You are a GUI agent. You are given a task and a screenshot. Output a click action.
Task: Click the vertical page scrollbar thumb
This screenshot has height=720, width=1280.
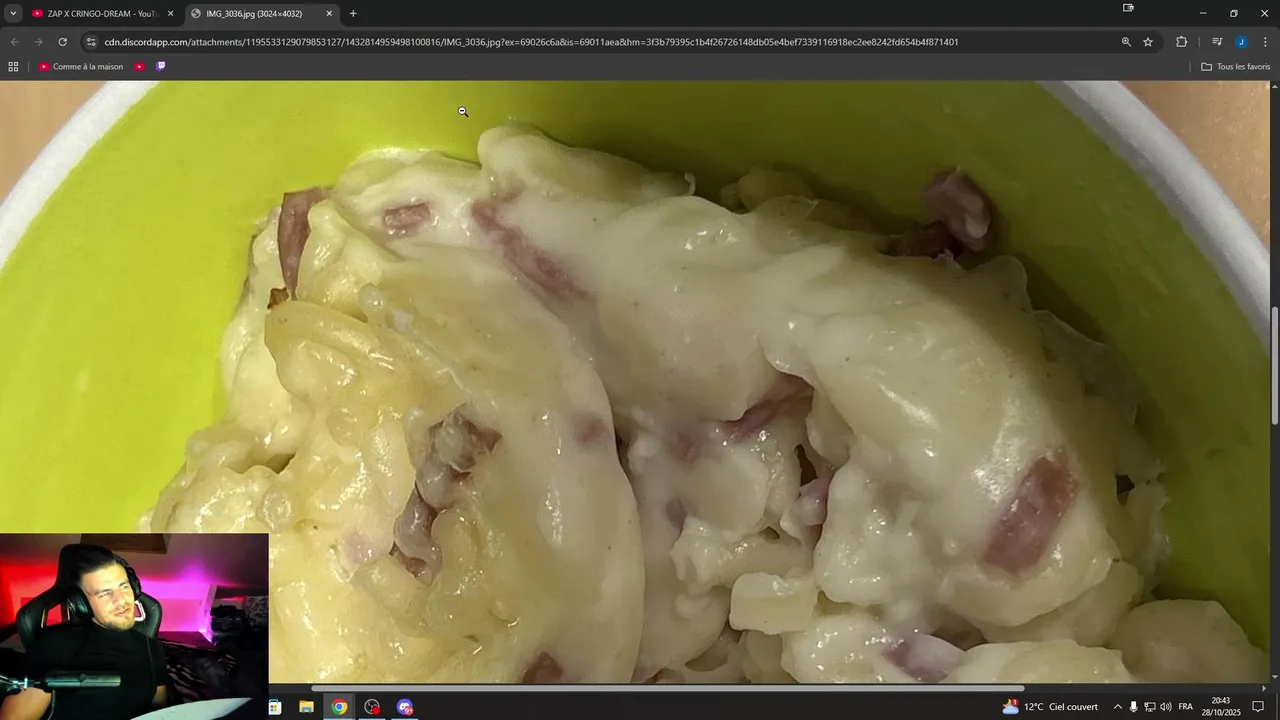coord(1275,366)
